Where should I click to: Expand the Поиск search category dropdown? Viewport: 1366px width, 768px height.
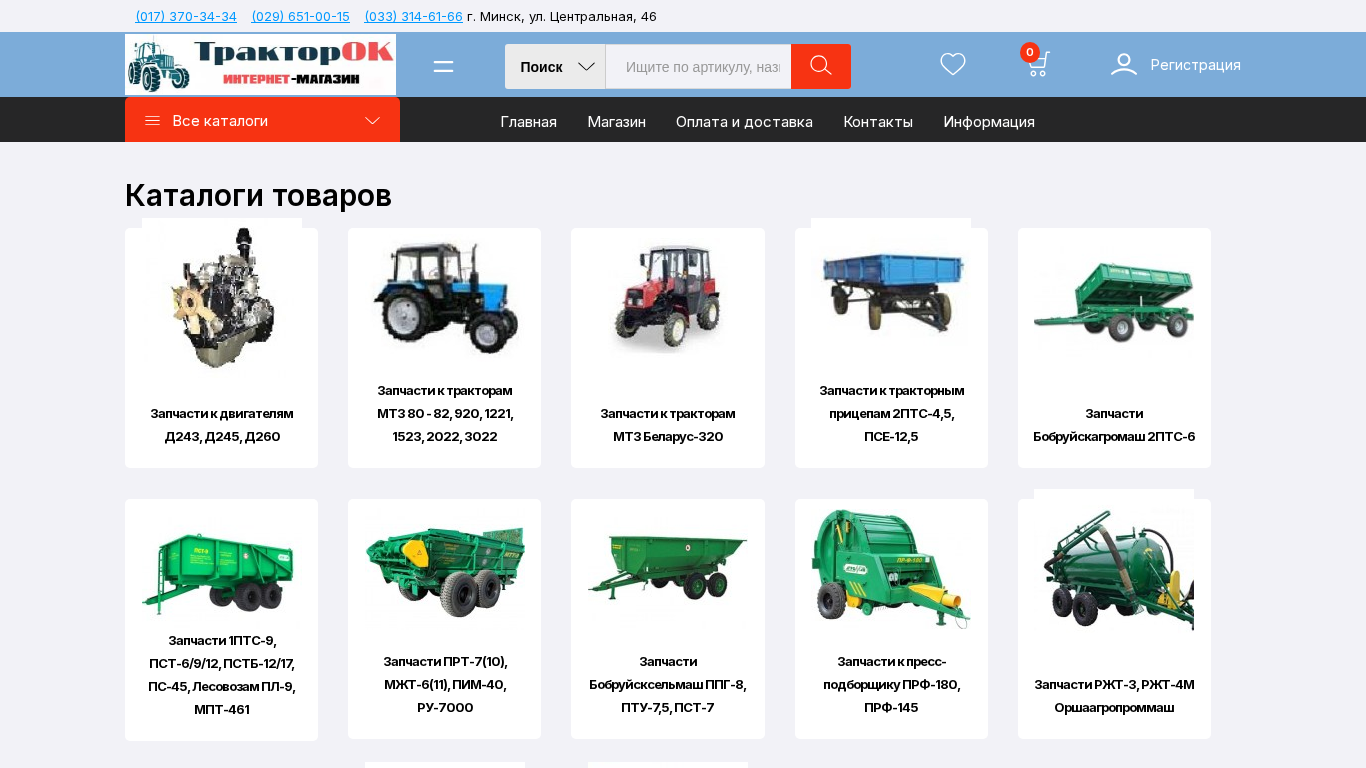pos(555,66)
